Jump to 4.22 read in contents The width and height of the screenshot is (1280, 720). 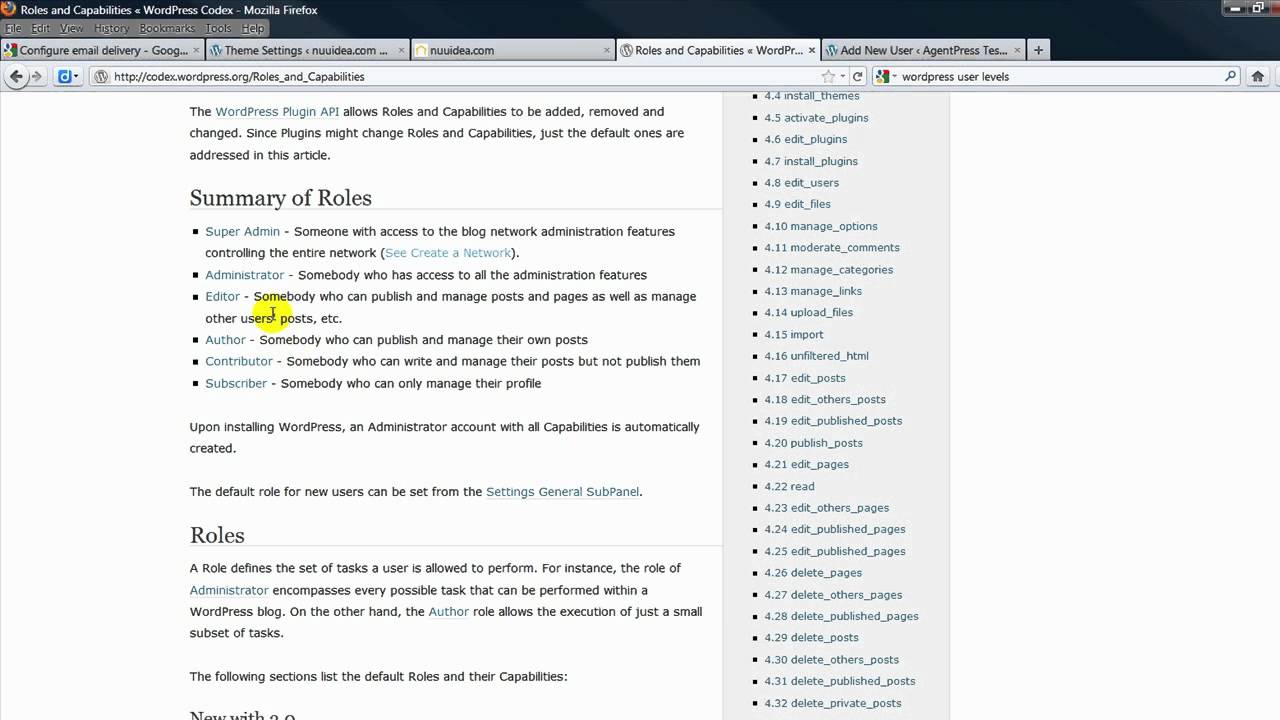coord(789,486)
